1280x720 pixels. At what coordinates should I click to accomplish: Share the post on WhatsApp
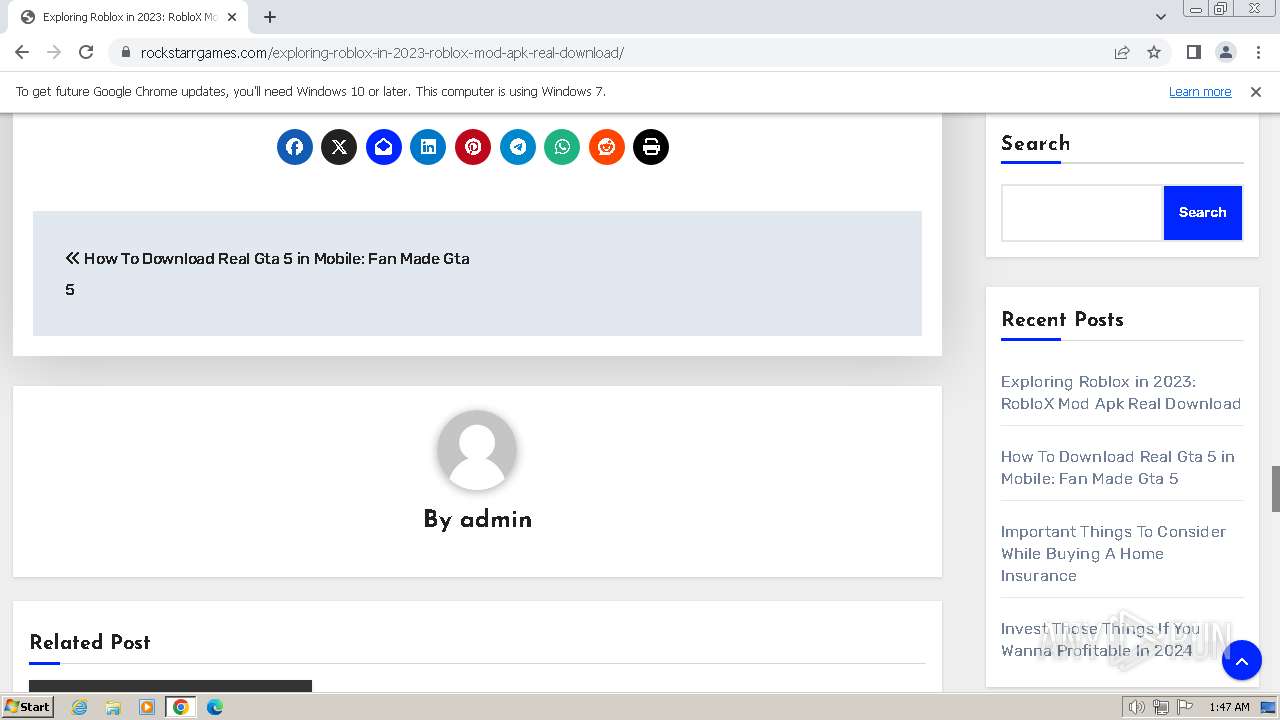[x=562, y=147]
